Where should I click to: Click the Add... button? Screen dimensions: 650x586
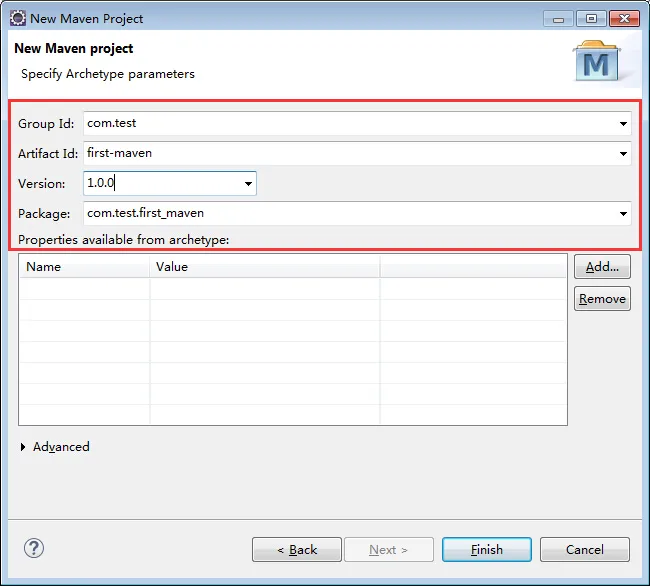(602, 267)
